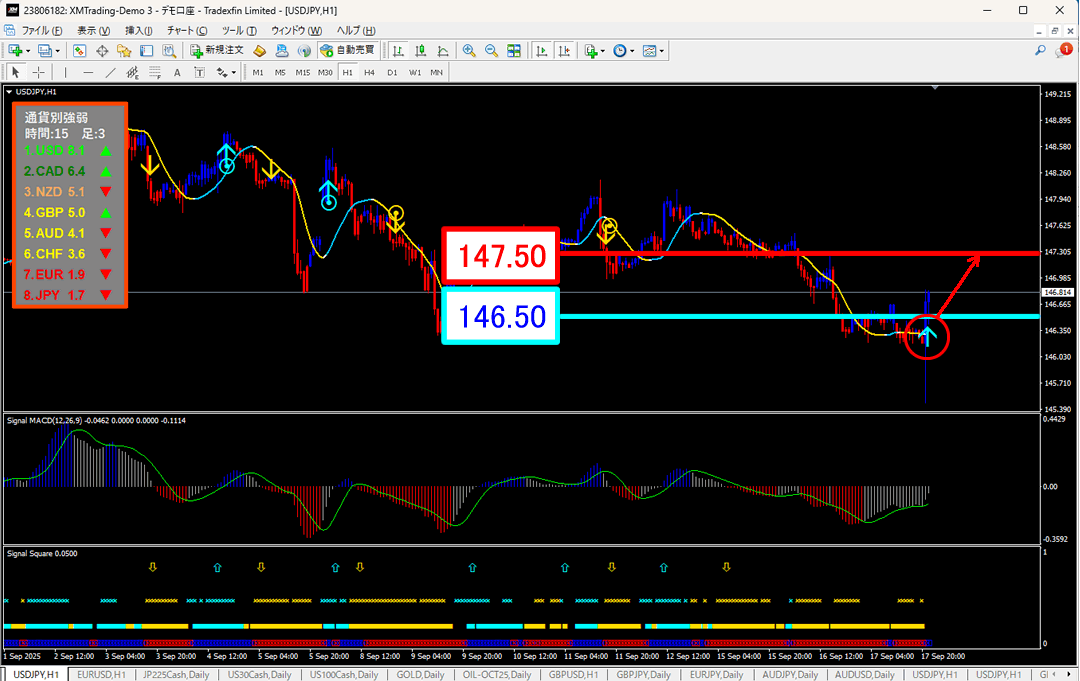The height and width of the screenshot is (681, 1080).
Task: Switch to GBPJPY,Daily chart tab
Action: [643, 675]
